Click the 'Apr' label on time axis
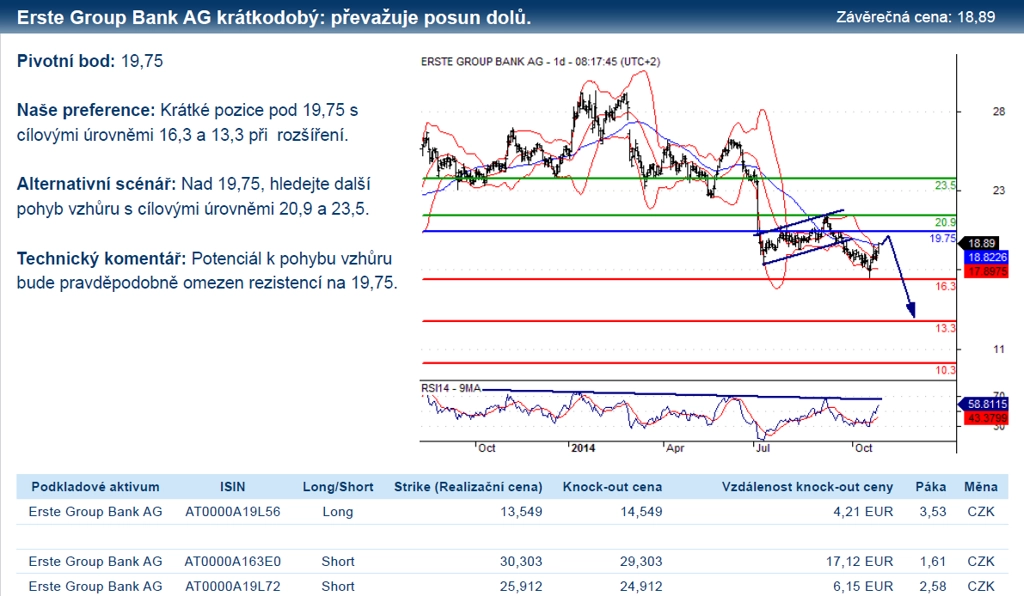Image resolution: width=1024 pixels, height=596 pixels. pos(675,448)
